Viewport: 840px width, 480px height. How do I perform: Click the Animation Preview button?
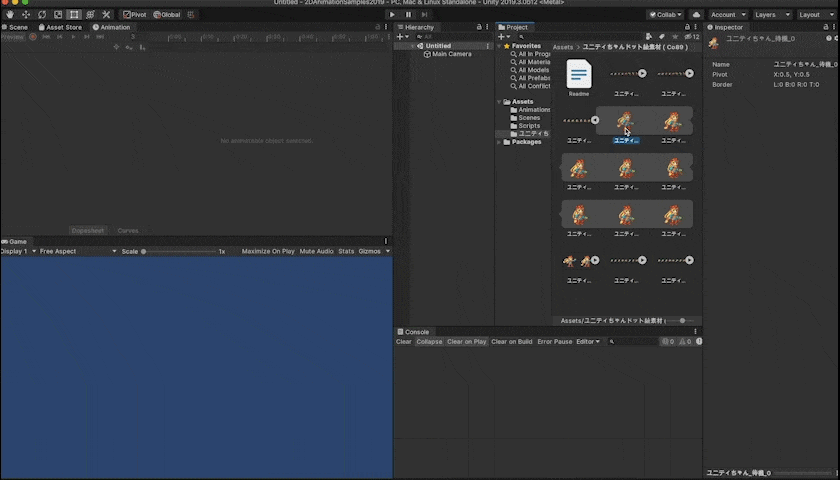click(x=12, y=37)
